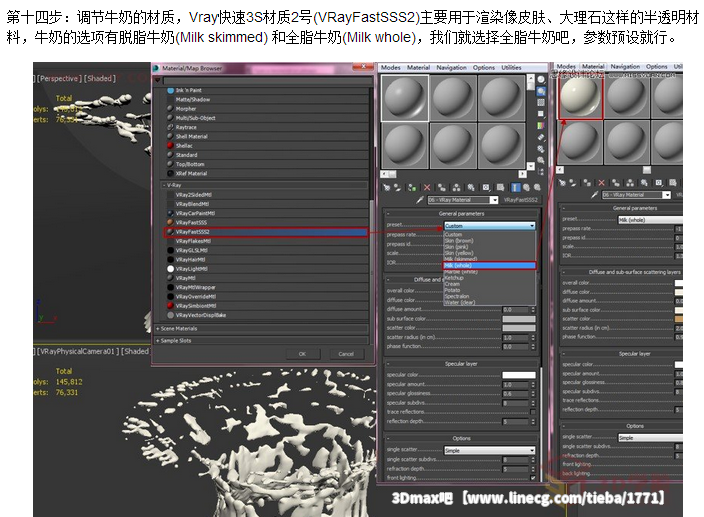Select VRayMtl in browser list
704x517 pixels.
(x=266, y=278)
